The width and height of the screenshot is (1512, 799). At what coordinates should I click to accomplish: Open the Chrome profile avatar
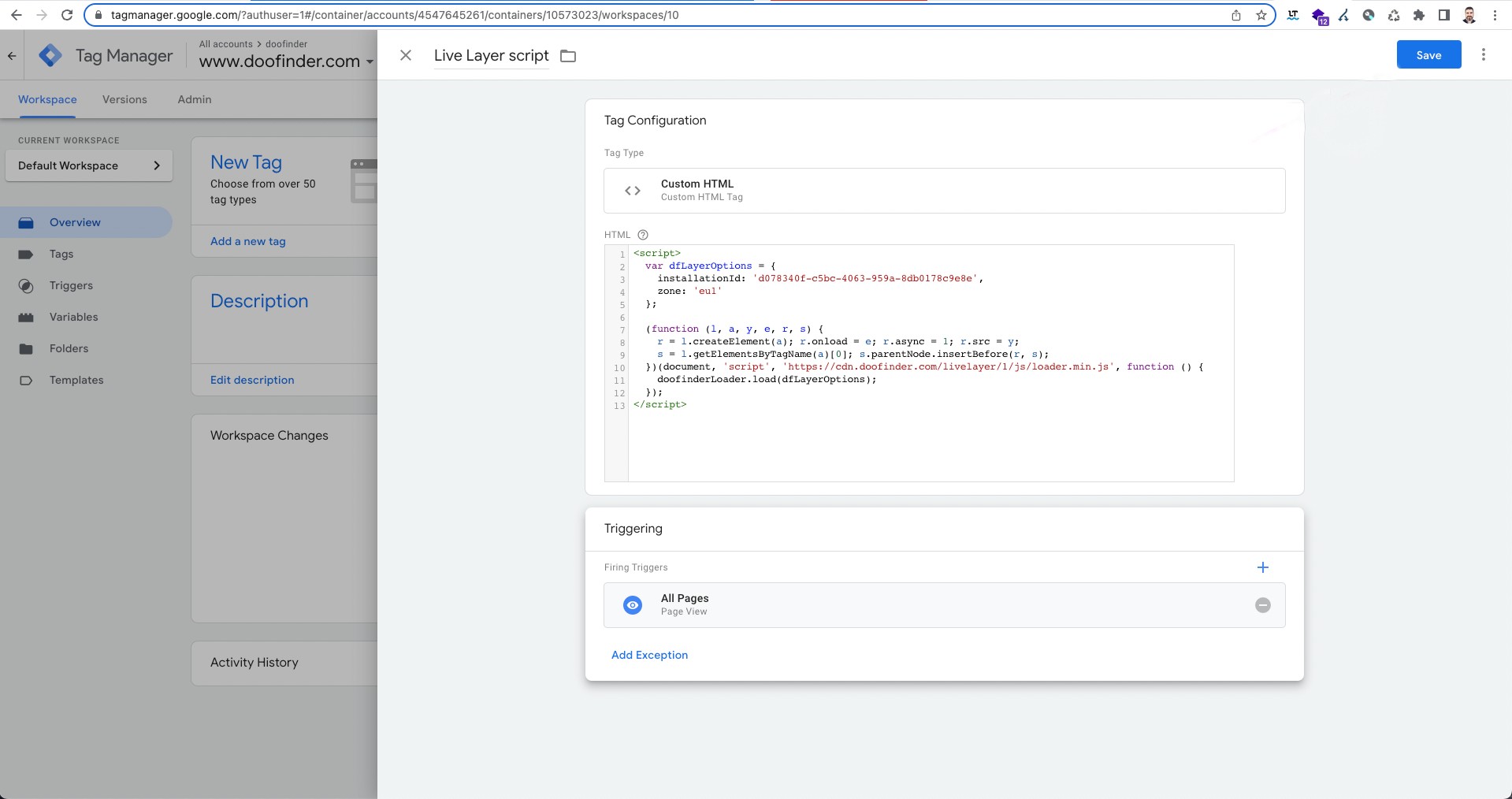point(1469,15)
